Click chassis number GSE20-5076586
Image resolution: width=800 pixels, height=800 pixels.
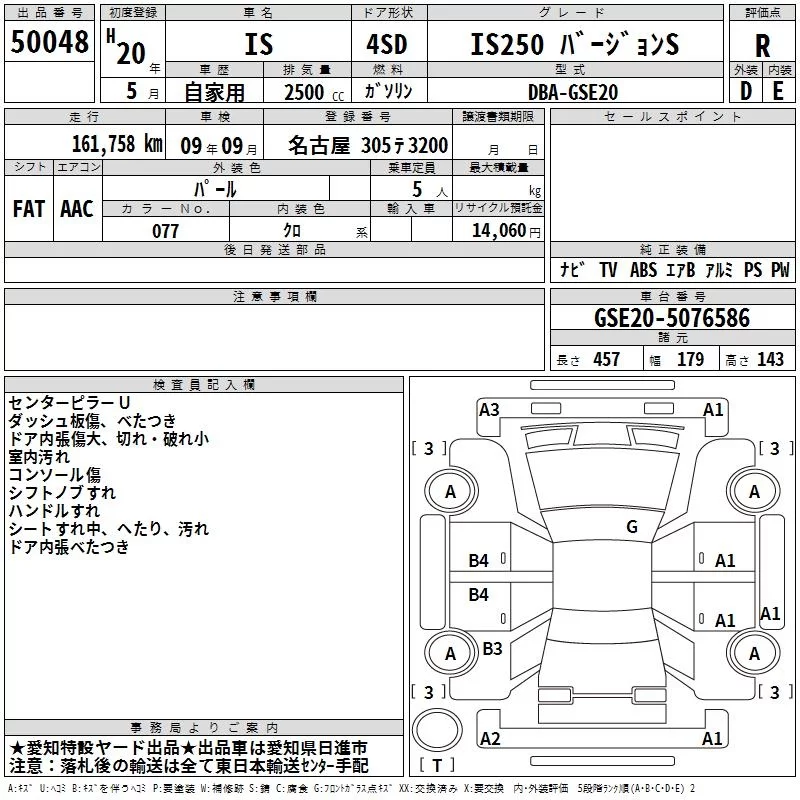(x=672, y=318)
